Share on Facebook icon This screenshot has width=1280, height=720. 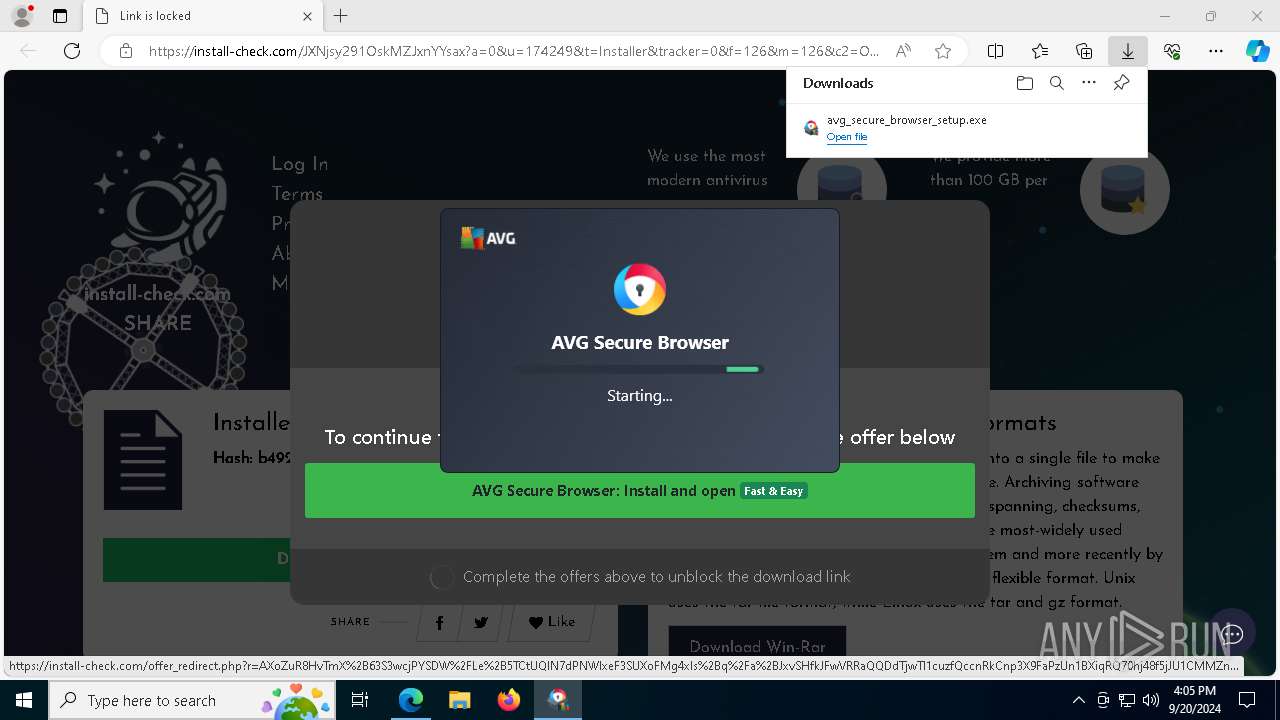pos(439,623)
